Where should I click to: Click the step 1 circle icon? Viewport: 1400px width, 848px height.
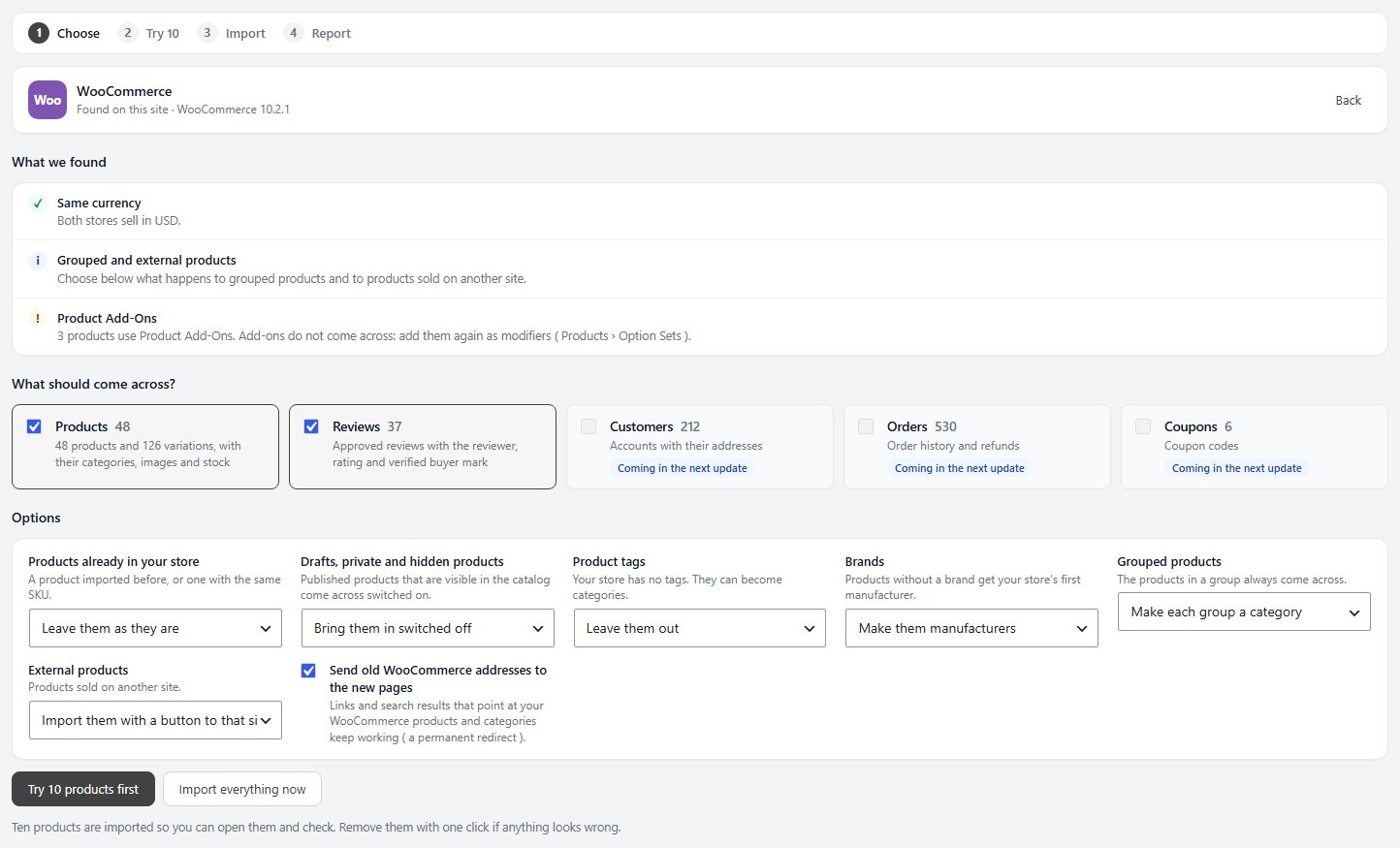point(39,33)
